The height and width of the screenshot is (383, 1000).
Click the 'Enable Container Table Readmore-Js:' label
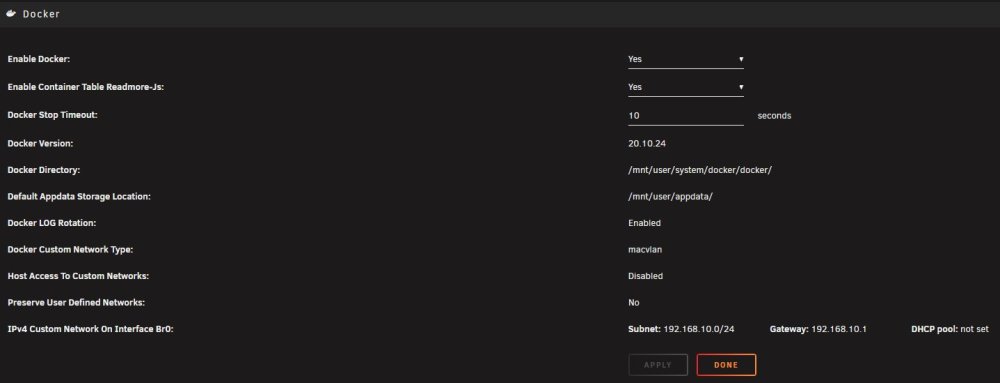[85, 87]
